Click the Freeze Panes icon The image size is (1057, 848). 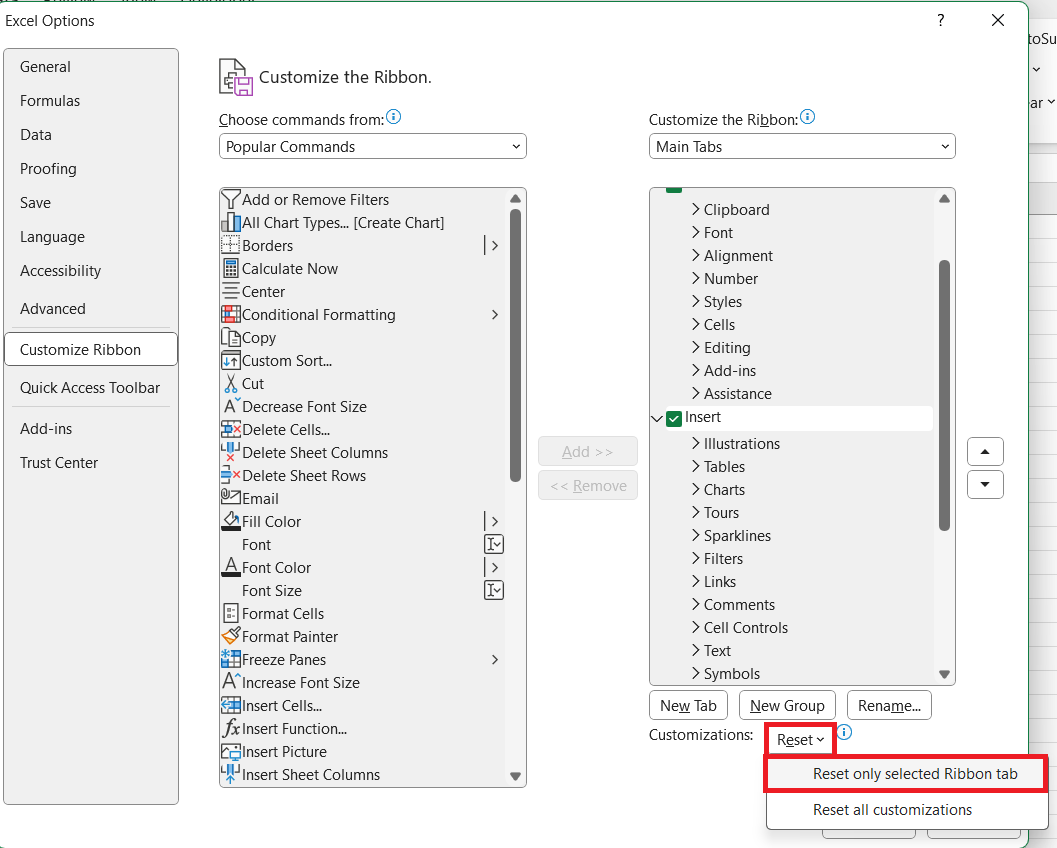pos(231,659)
